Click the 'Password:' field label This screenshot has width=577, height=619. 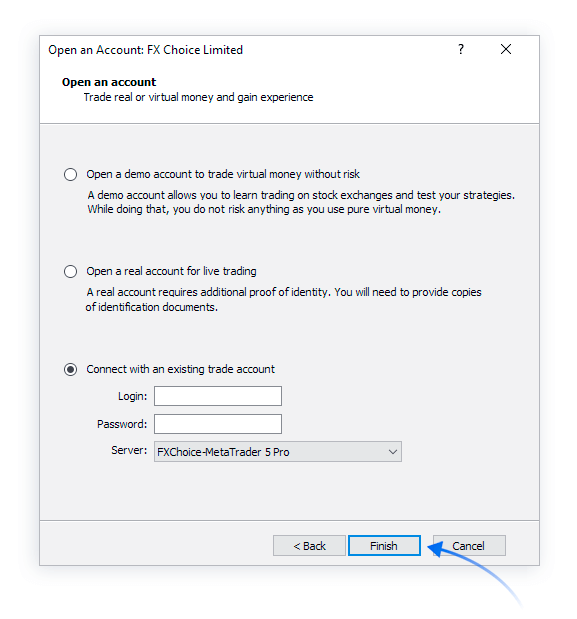122,424
